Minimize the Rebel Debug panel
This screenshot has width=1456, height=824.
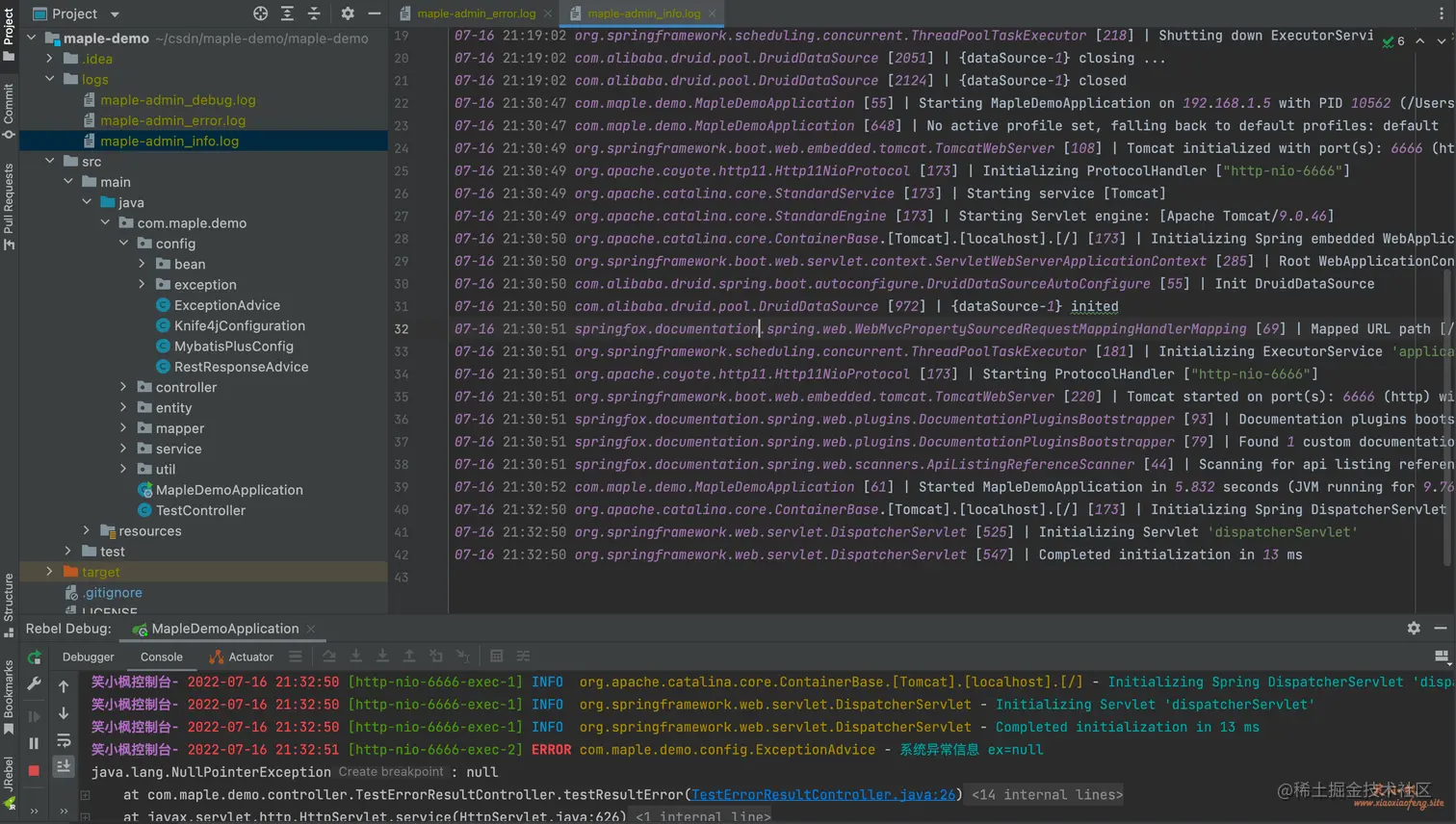point(1441,628)
